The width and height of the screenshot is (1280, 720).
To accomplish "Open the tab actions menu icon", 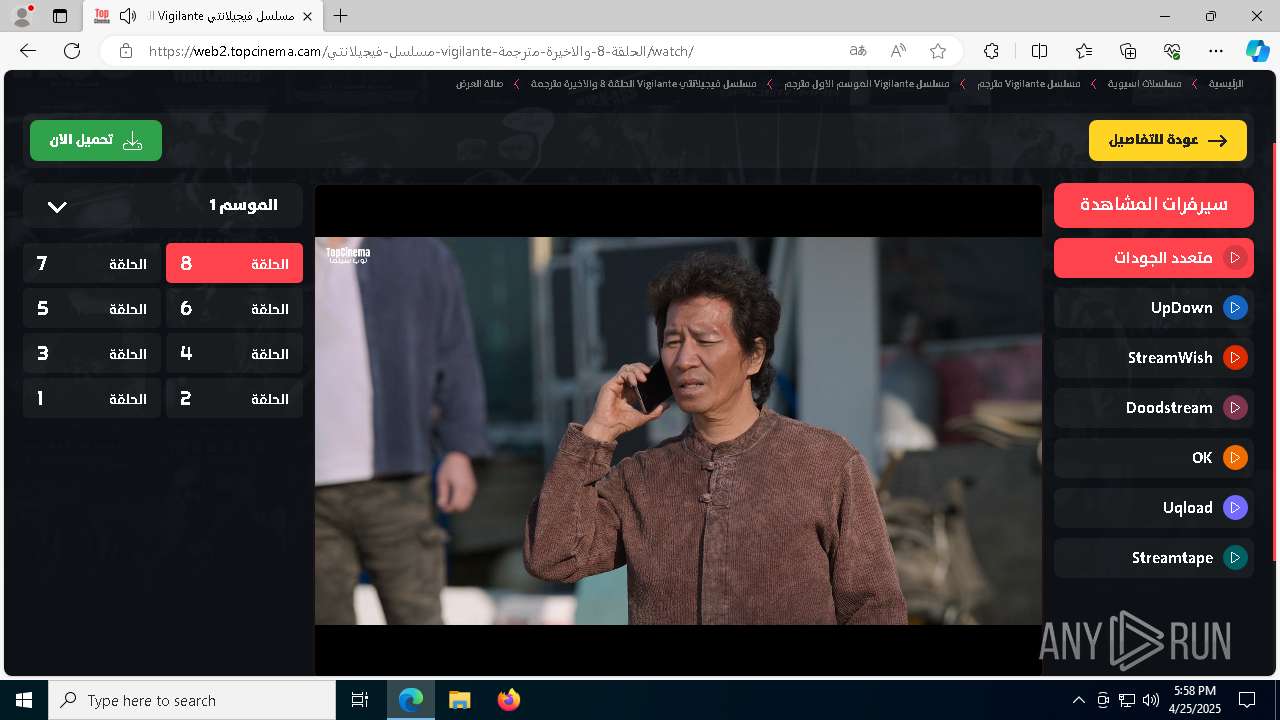I will [x=60, y=16].
